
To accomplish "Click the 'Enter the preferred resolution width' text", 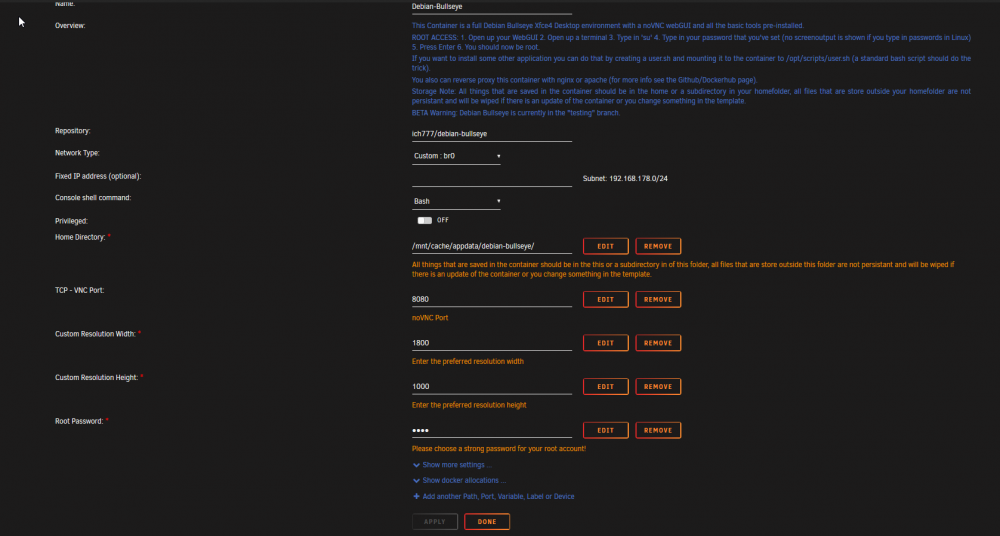I will coord(467,361).
